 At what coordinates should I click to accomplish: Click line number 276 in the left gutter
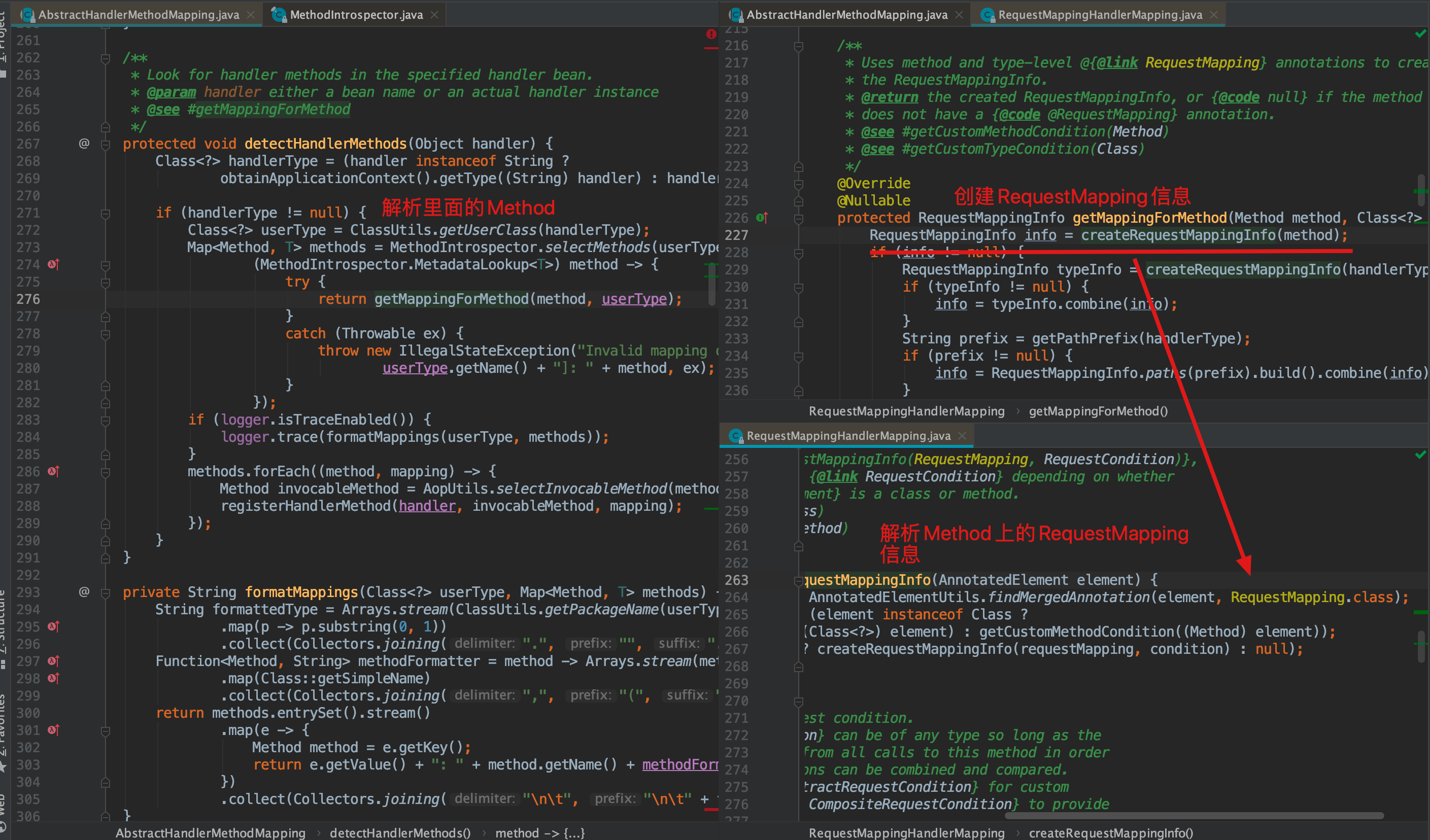[28, 299]
